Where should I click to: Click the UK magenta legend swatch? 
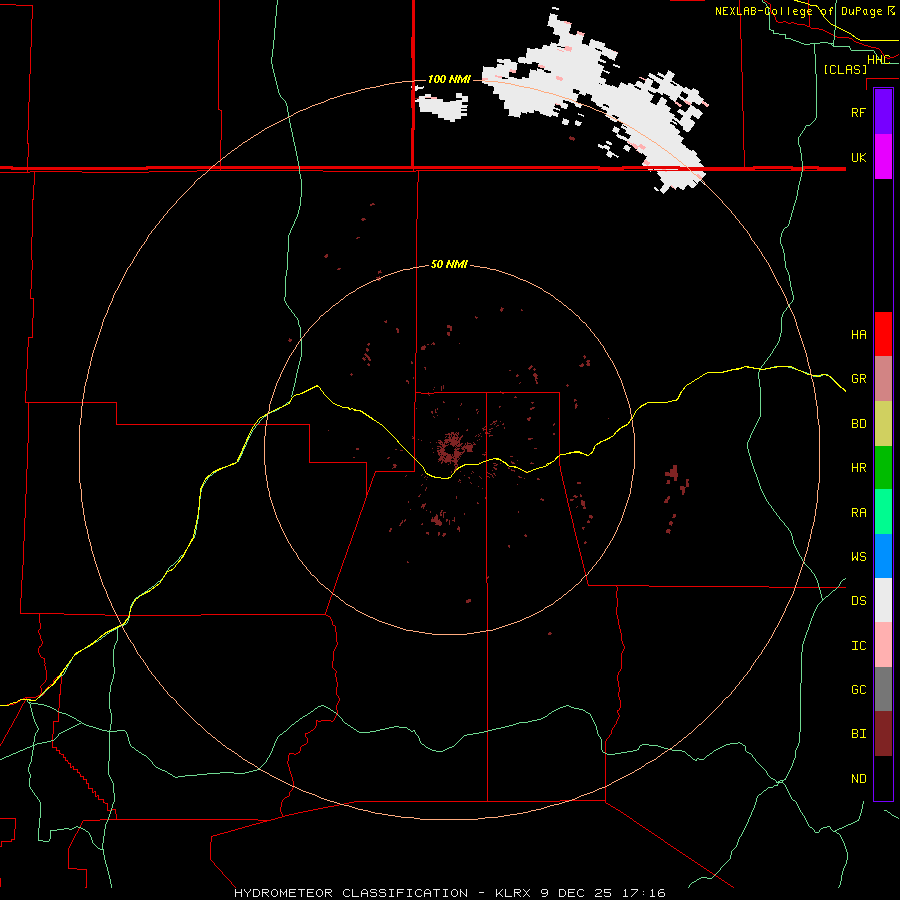point(883,157)
